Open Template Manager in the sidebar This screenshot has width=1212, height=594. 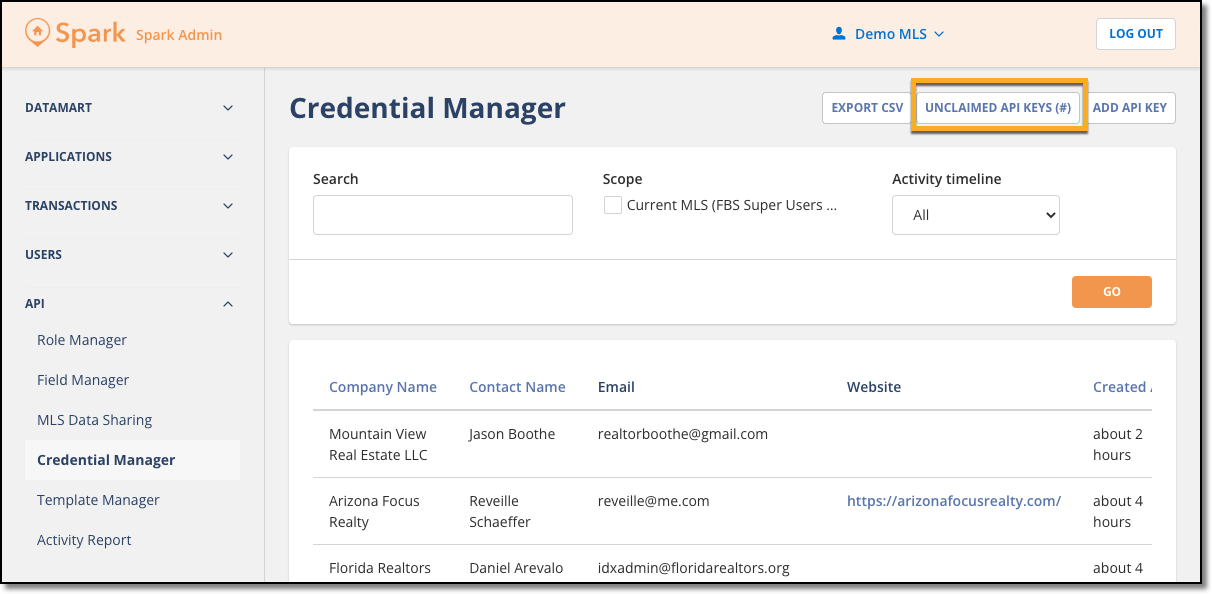98,500
